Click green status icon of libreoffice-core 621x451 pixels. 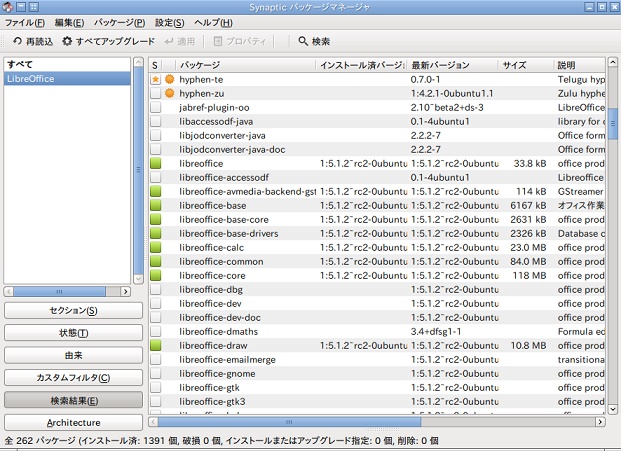click(156, 275)
